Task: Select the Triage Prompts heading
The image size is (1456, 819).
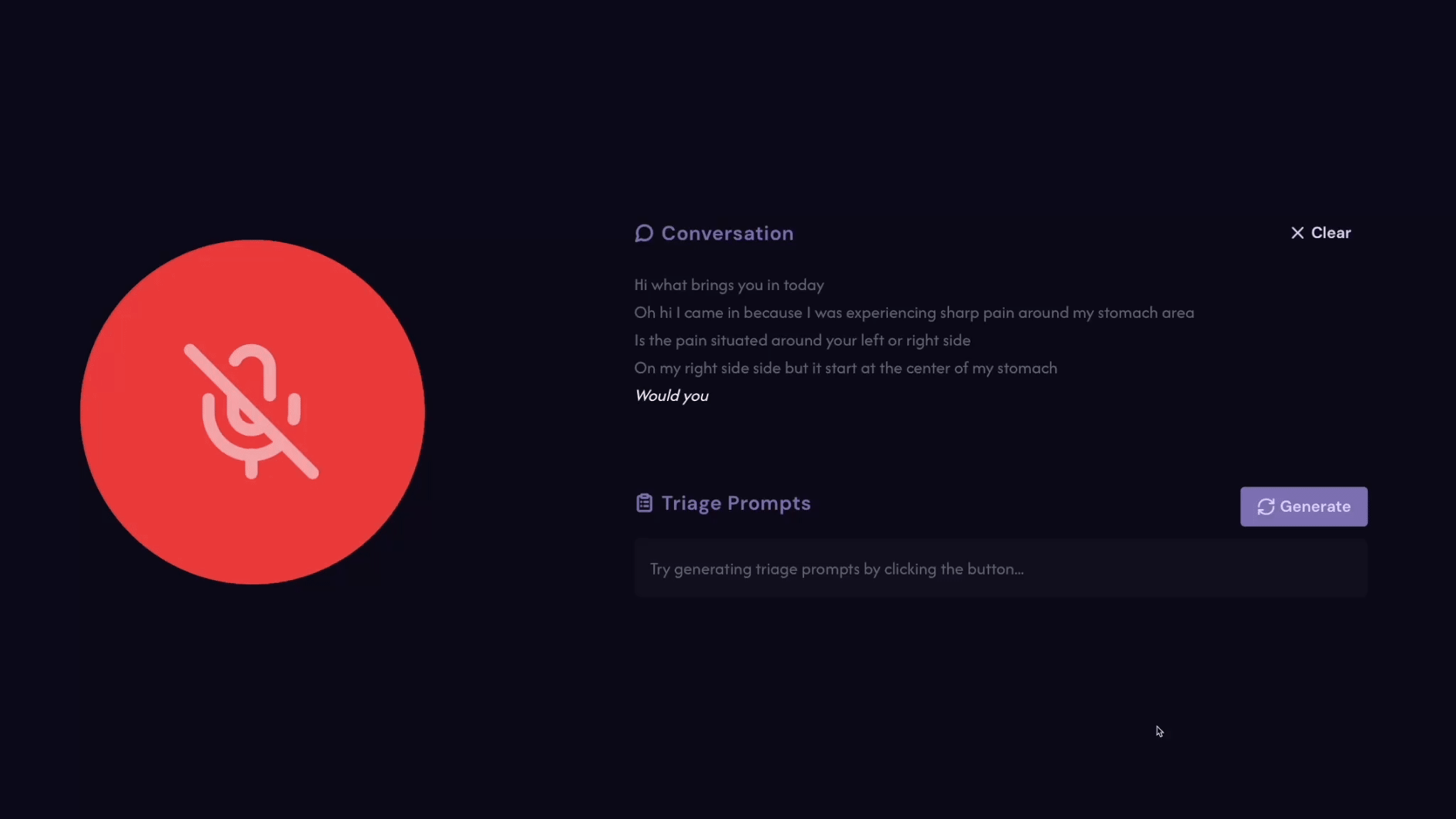Action: point(736,503)
